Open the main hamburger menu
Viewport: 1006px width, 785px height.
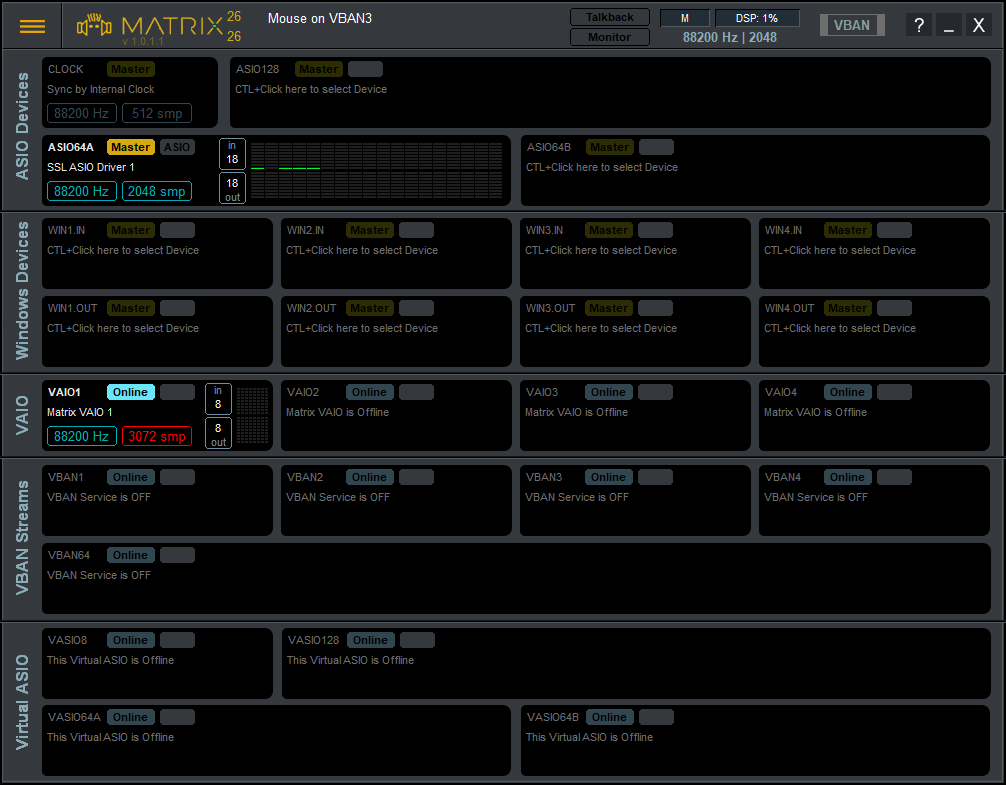[32, 26]
